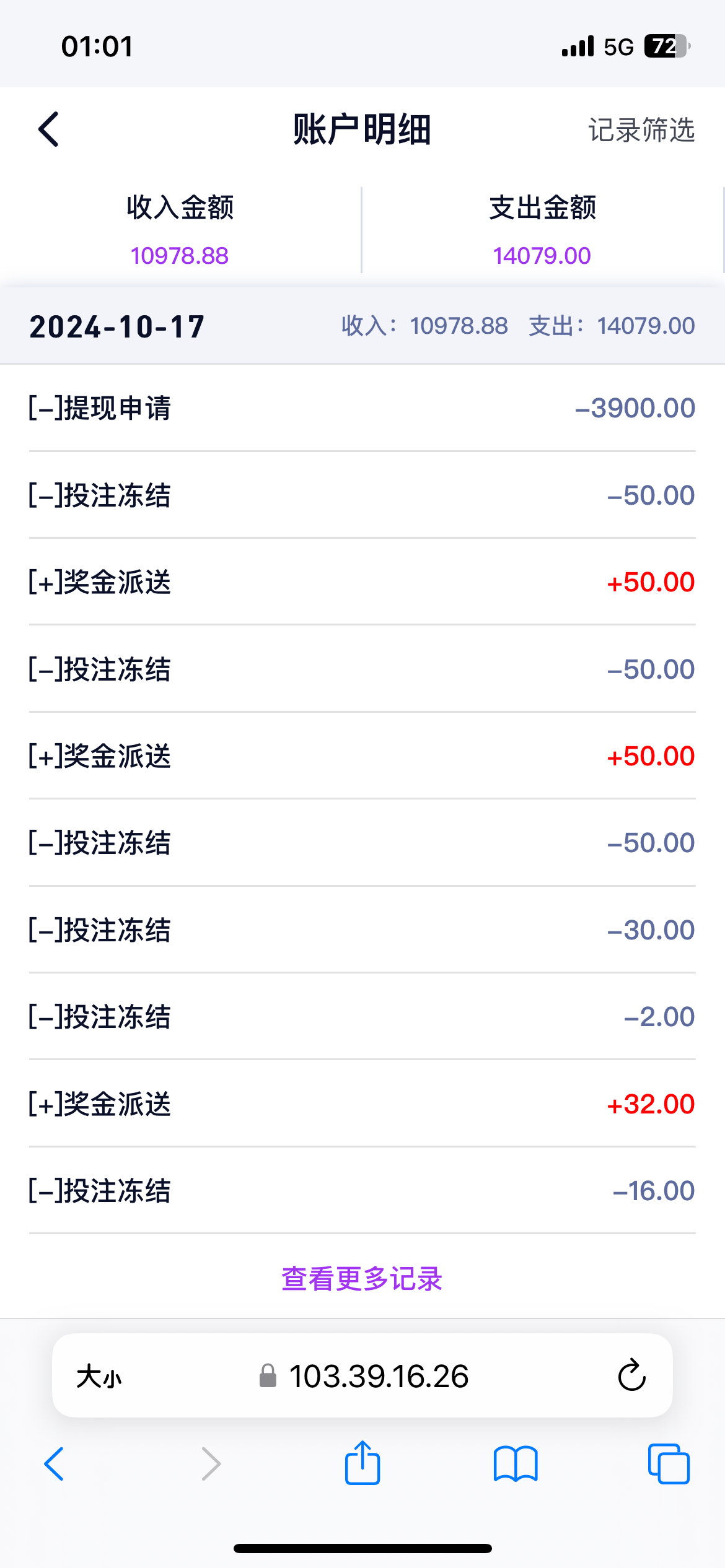Viewport: 725px width, 1568px height.
Task: Tap the 2024-10-17 date header
Action: pos(117,326)
